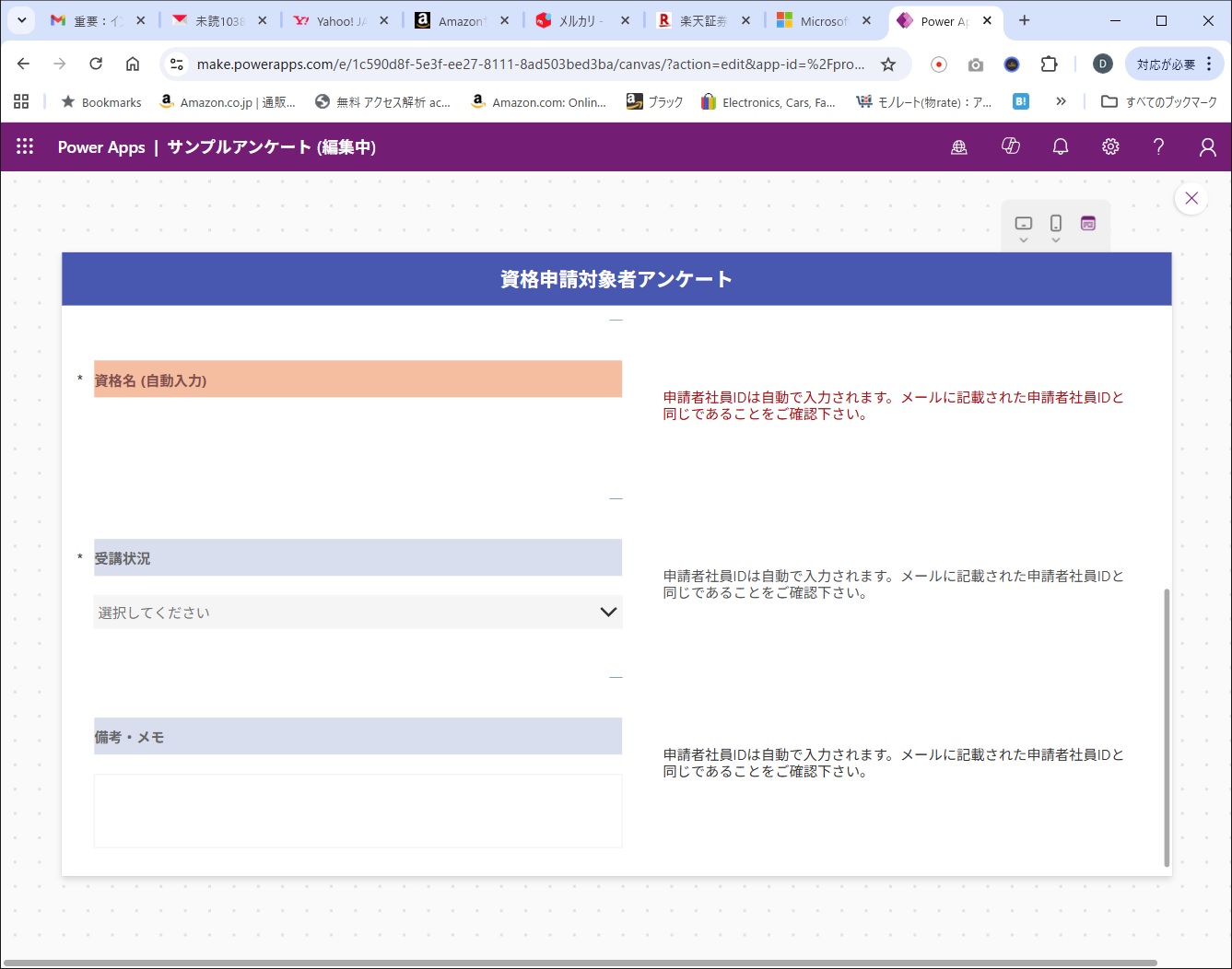
Task: Click the 備考・メモ text input box
Action: click(358, 811)
